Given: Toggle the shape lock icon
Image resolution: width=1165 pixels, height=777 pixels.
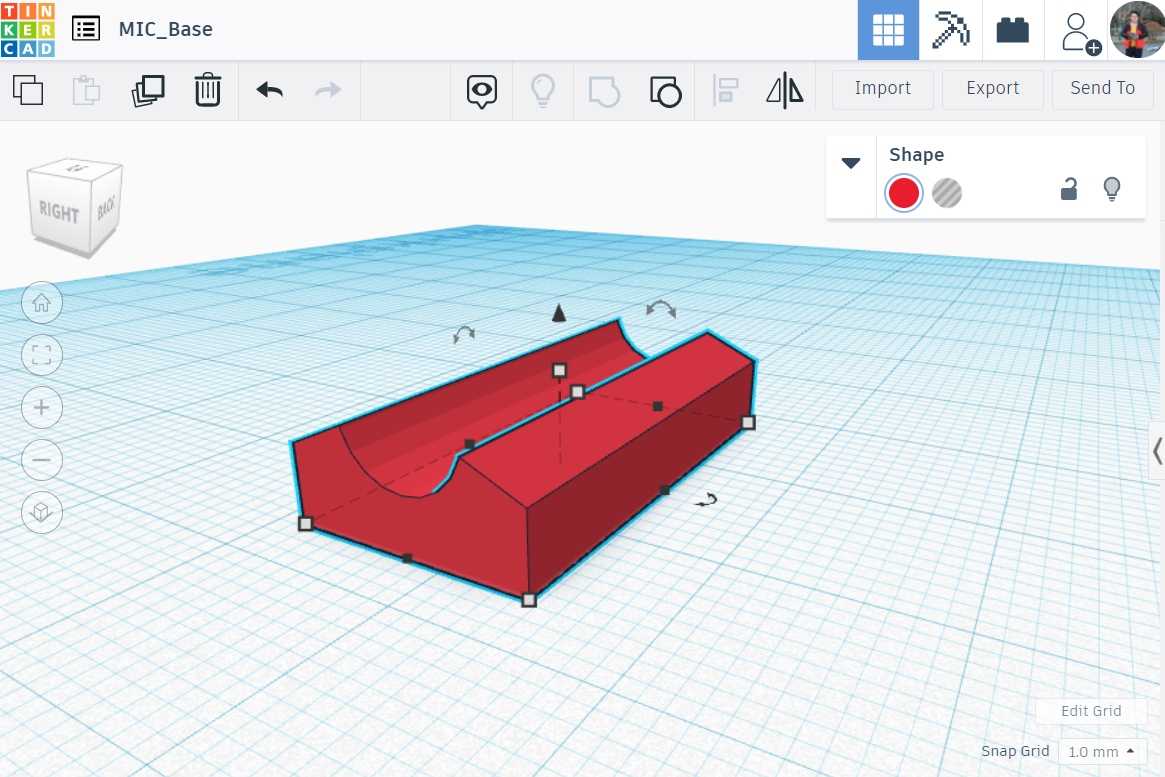Looking at the screenshot, I should pos(1069,189).
